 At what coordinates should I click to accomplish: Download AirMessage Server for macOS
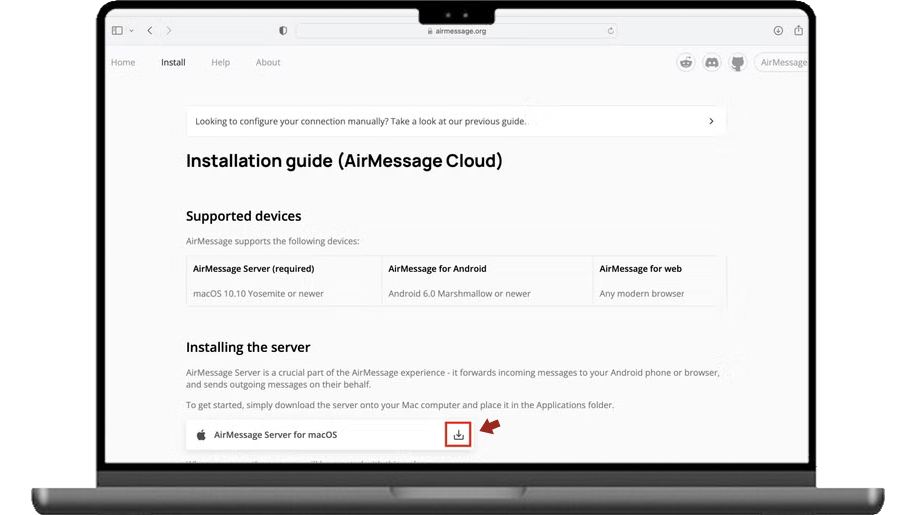tap(458, 435)
